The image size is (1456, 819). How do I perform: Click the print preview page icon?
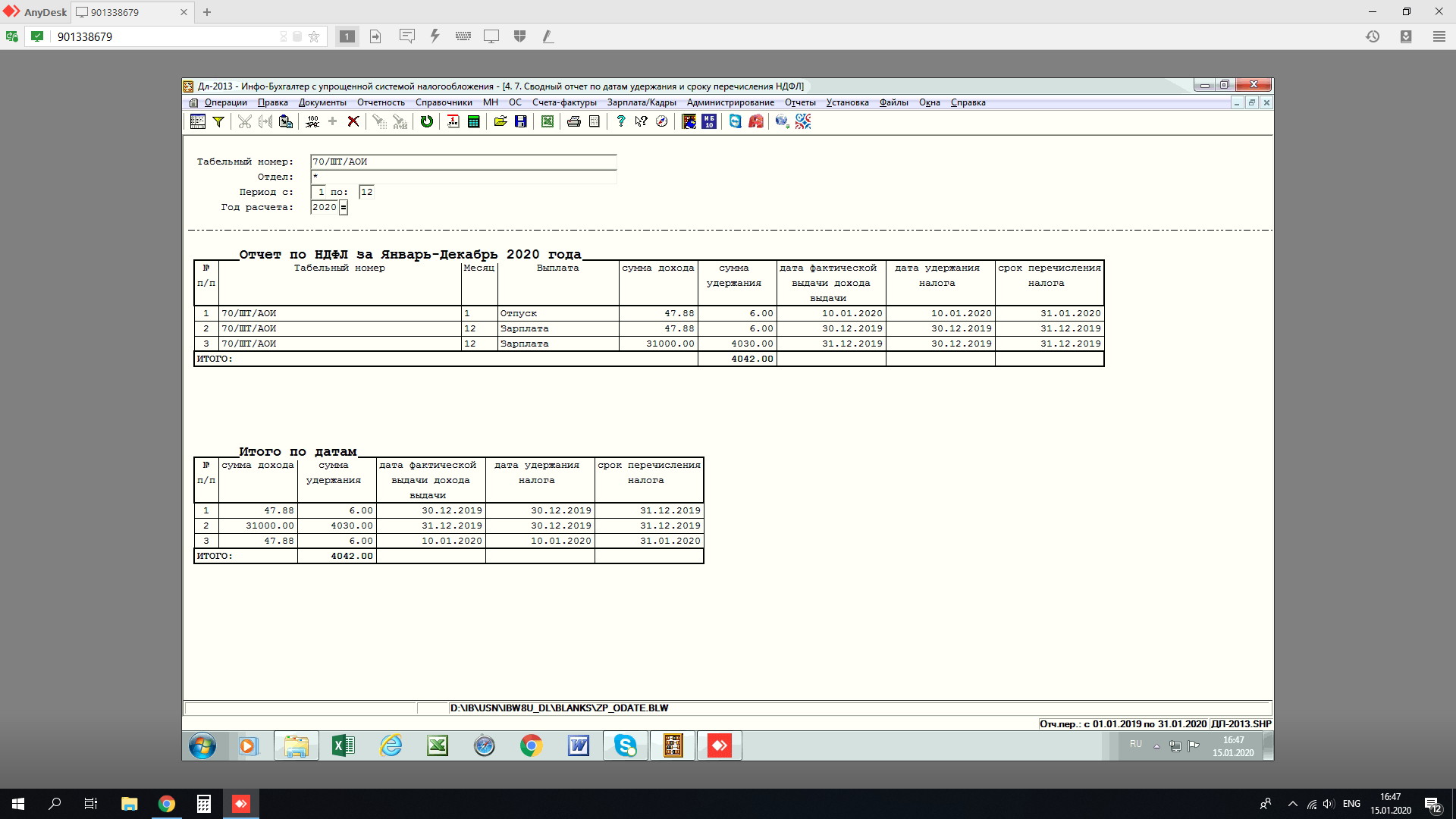(x=595, y=121)
